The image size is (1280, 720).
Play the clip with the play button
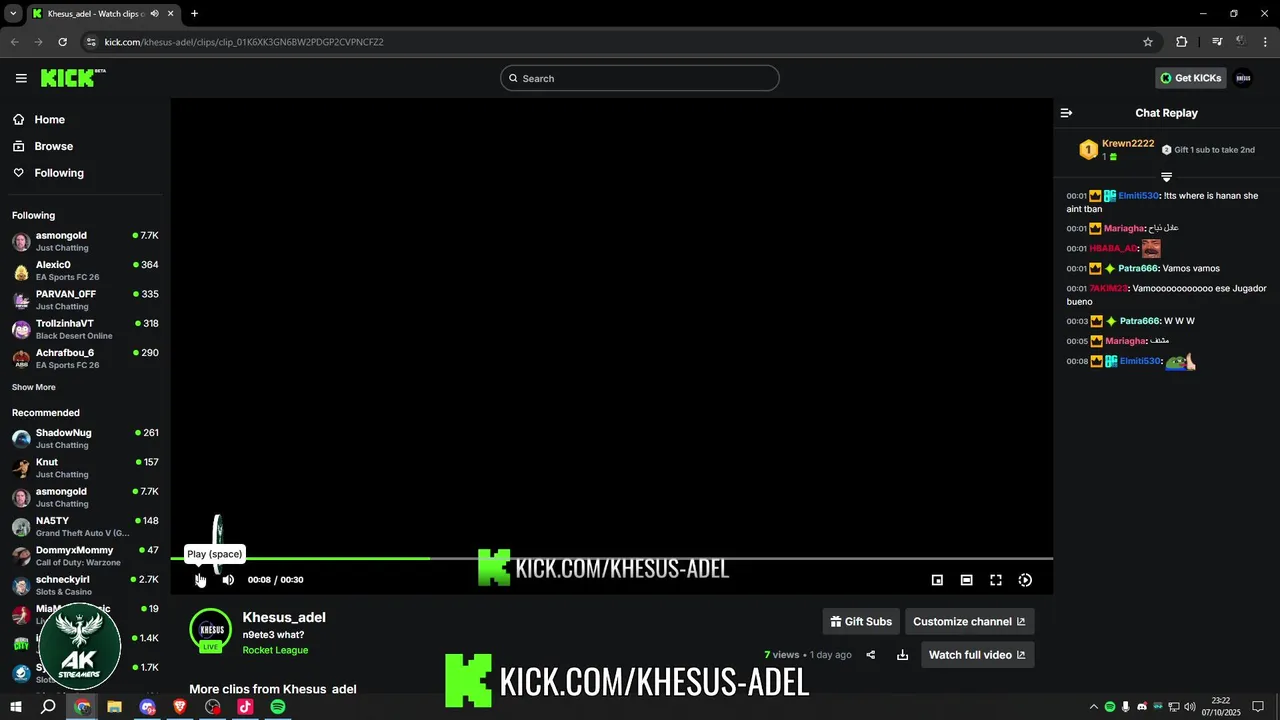tap(200, 580)
